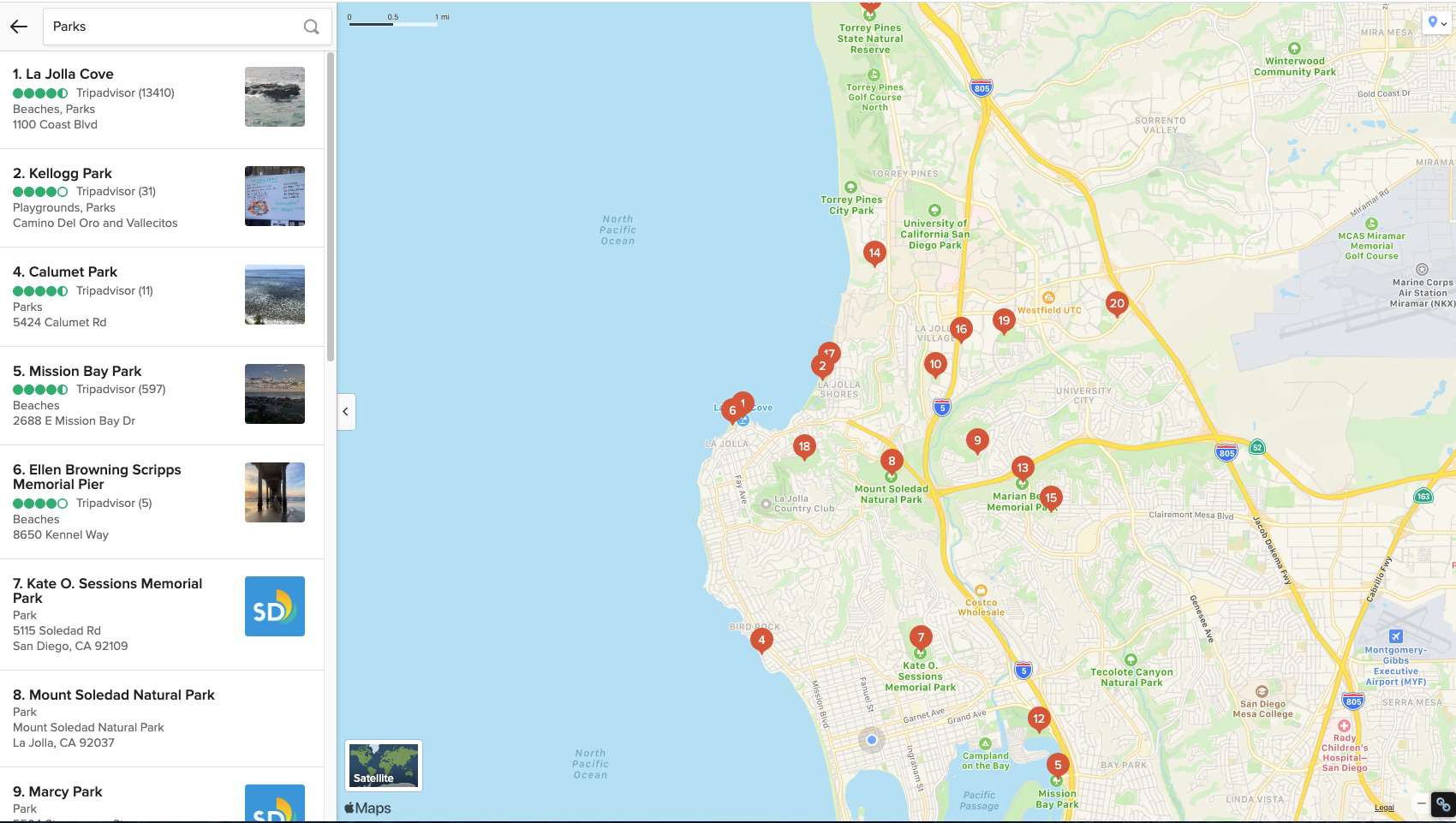Screen dimensions: 1456x823
Task: Open the Kellogg Park result title
Action: (63, 174)
